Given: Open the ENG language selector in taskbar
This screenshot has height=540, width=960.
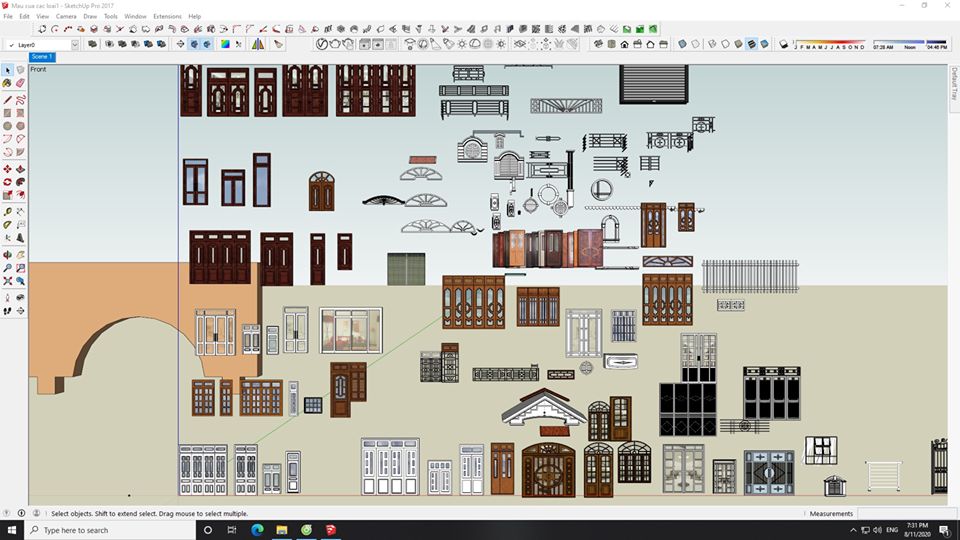Looking at the screenshot, I should tap(892, 529).
